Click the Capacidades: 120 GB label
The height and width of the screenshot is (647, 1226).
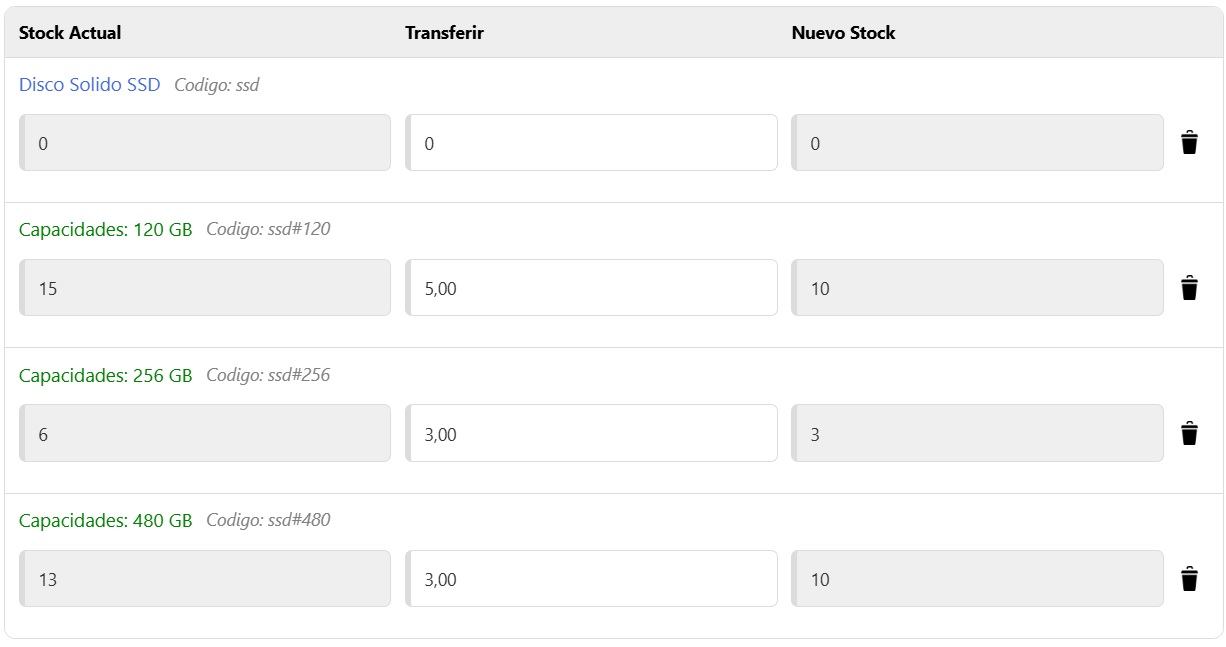point(105,230)
